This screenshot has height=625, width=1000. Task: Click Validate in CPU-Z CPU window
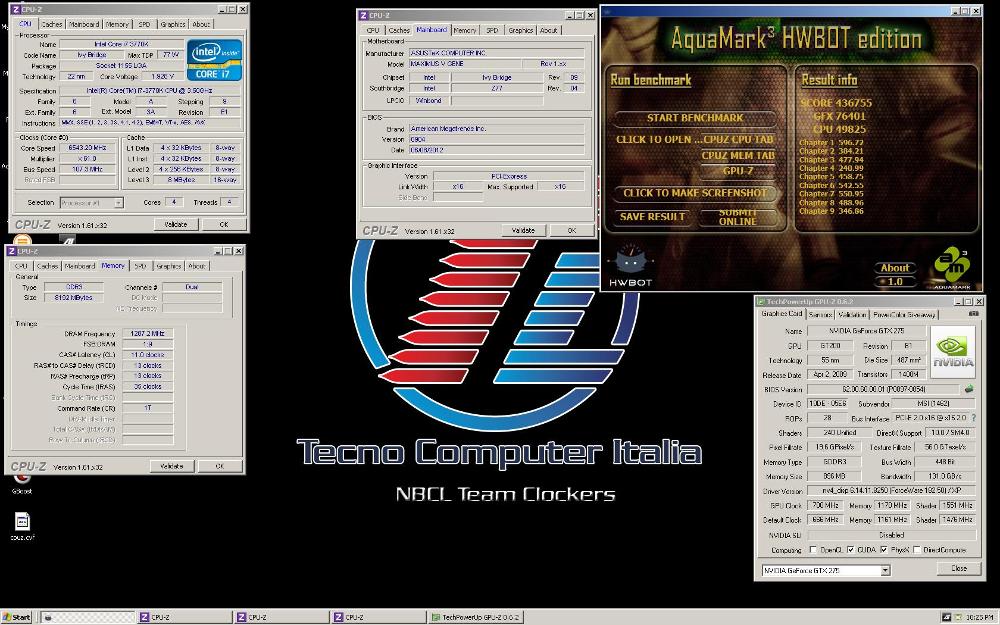176,224
